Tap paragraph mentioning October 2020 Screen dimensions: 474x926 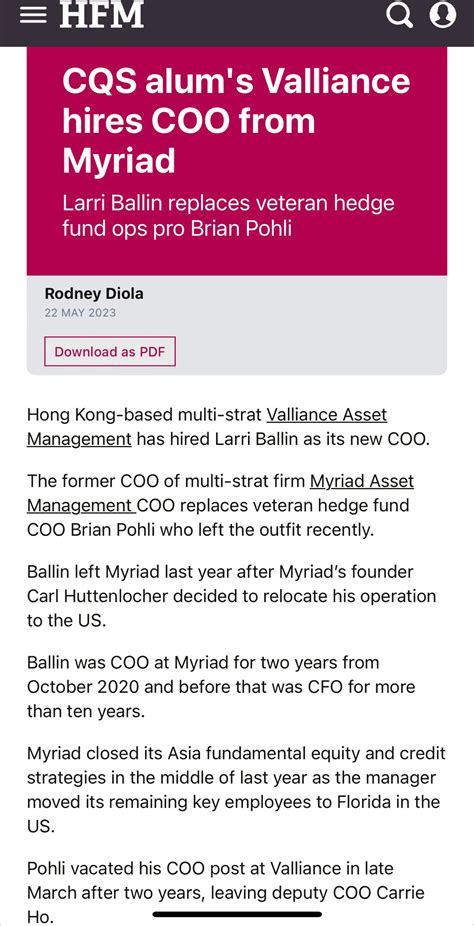coord(221,687)
